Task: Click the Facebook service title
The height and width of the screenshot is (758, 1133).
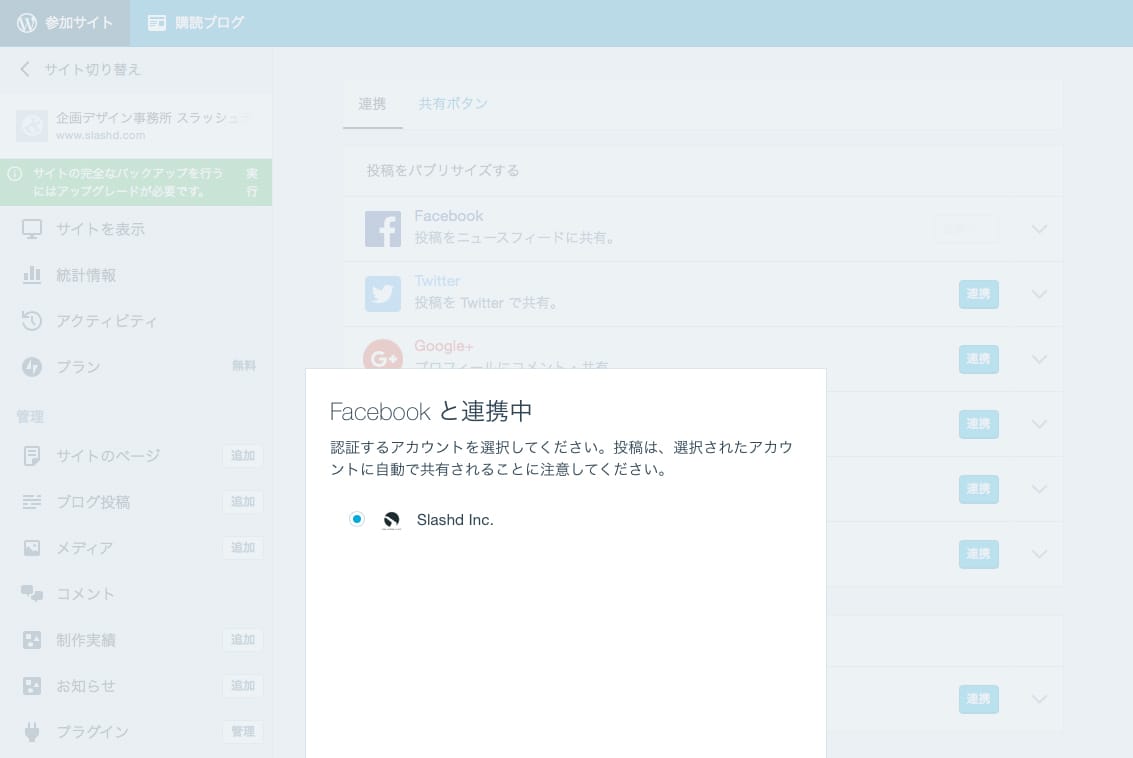Action: point(449,216)
